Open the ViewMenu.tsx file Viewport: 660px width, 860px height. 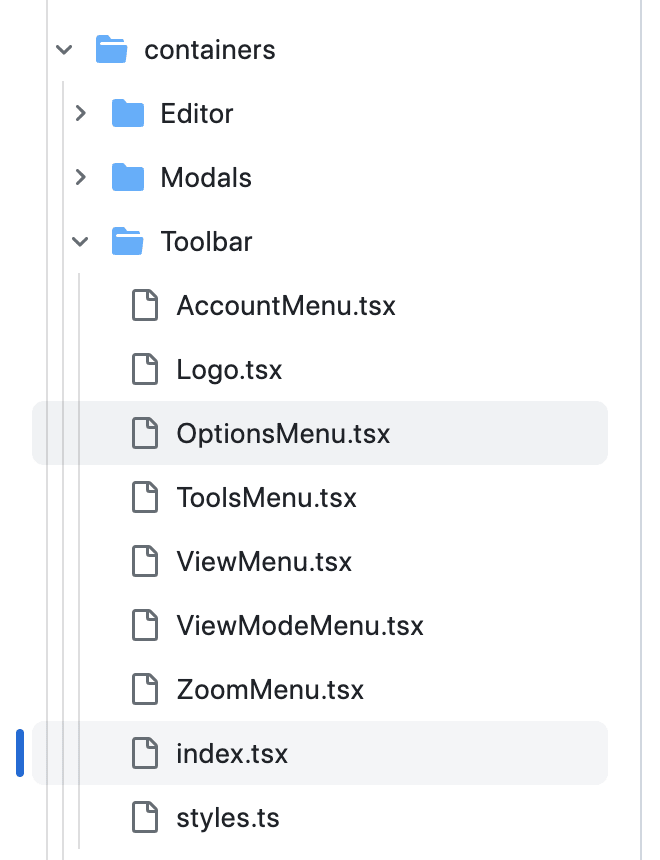click(263, 561)
